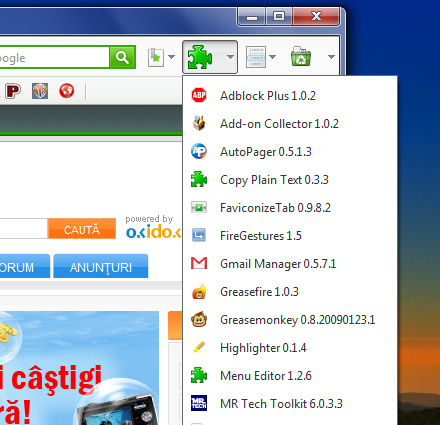
Task: Choose Add-on Collector 1.0.2 in the list
Action: (290, 124)
